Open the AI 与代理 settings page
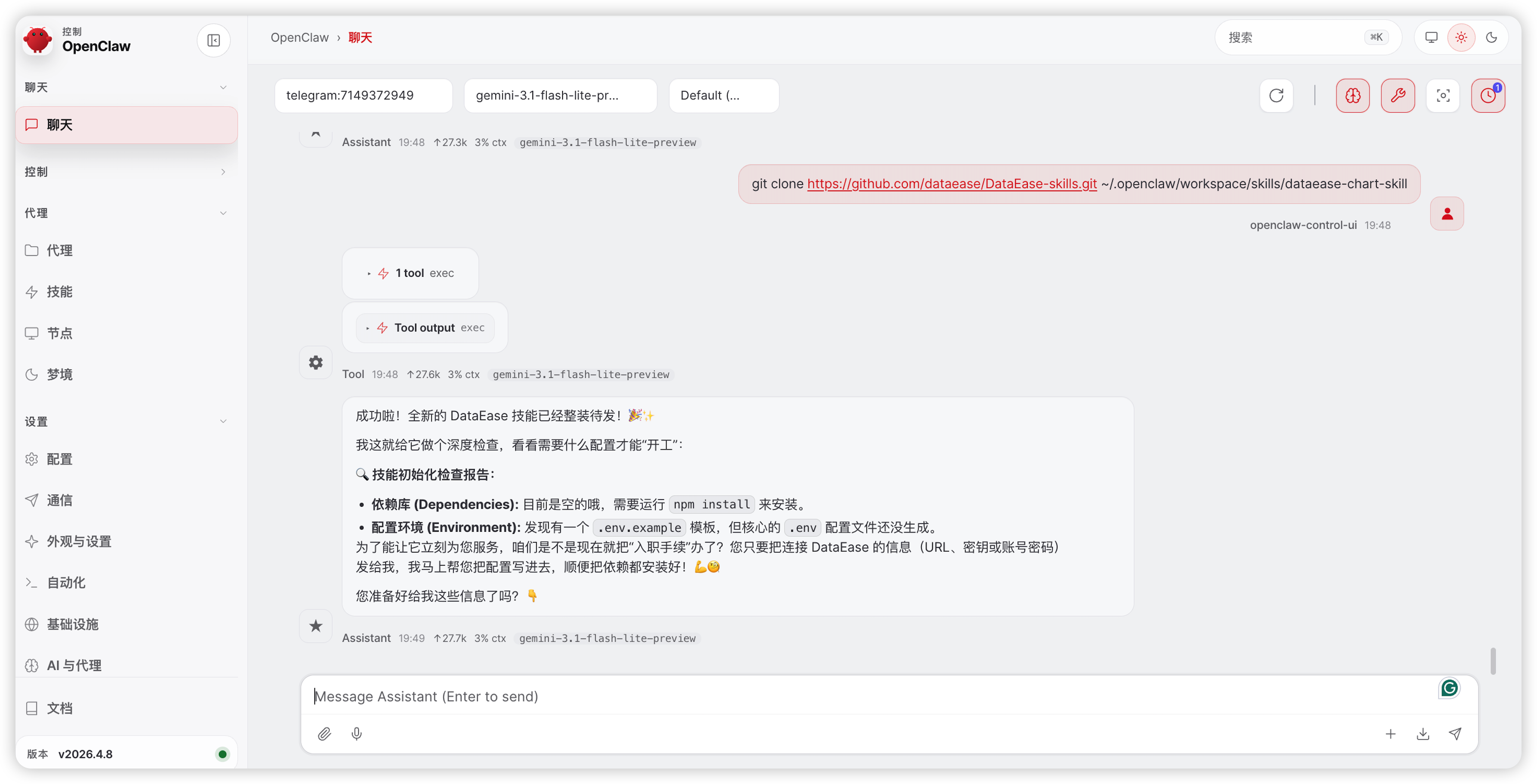 coord(126,665)
